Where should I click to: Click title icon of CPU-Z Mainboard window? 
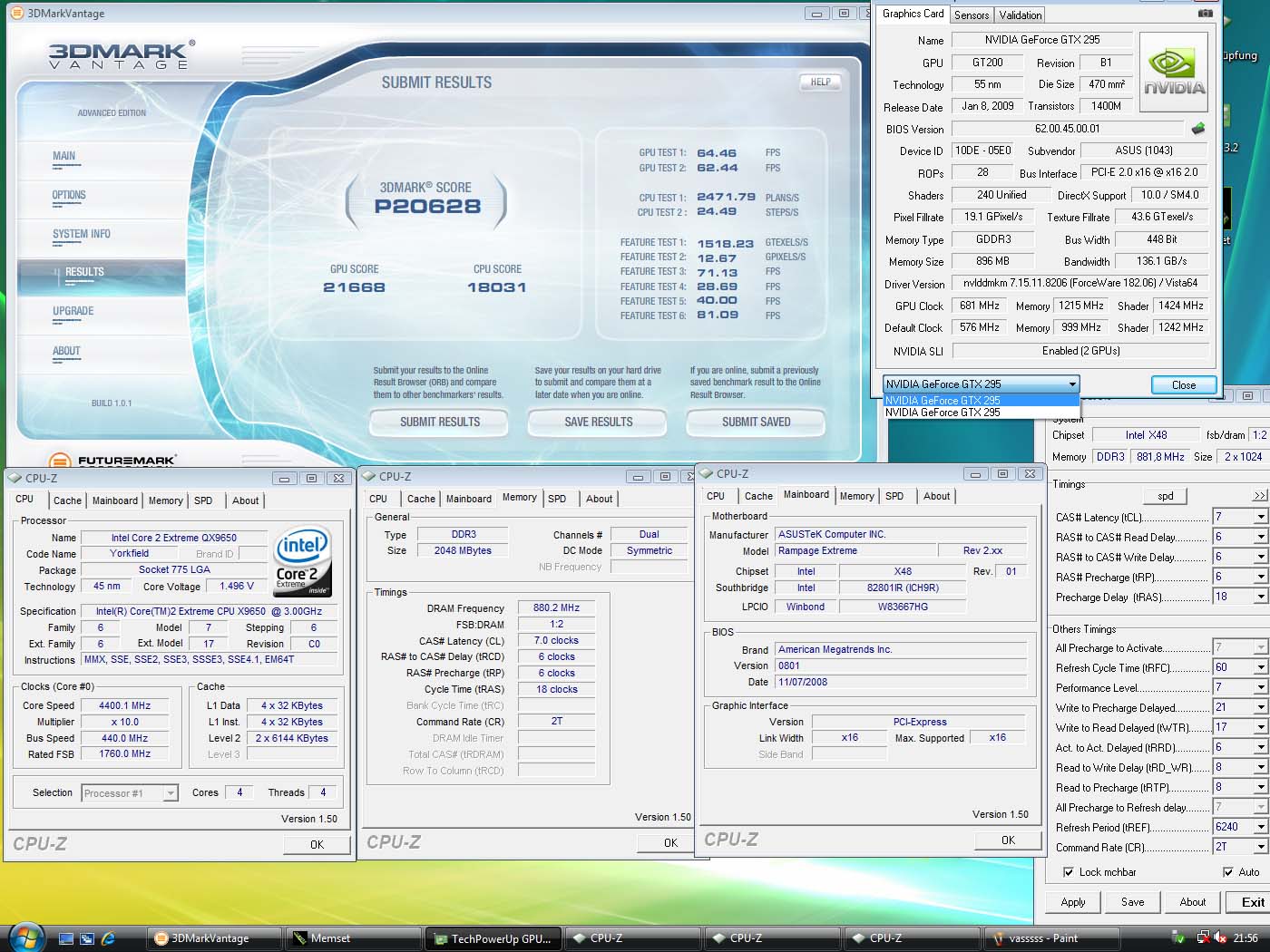[706, 473]
